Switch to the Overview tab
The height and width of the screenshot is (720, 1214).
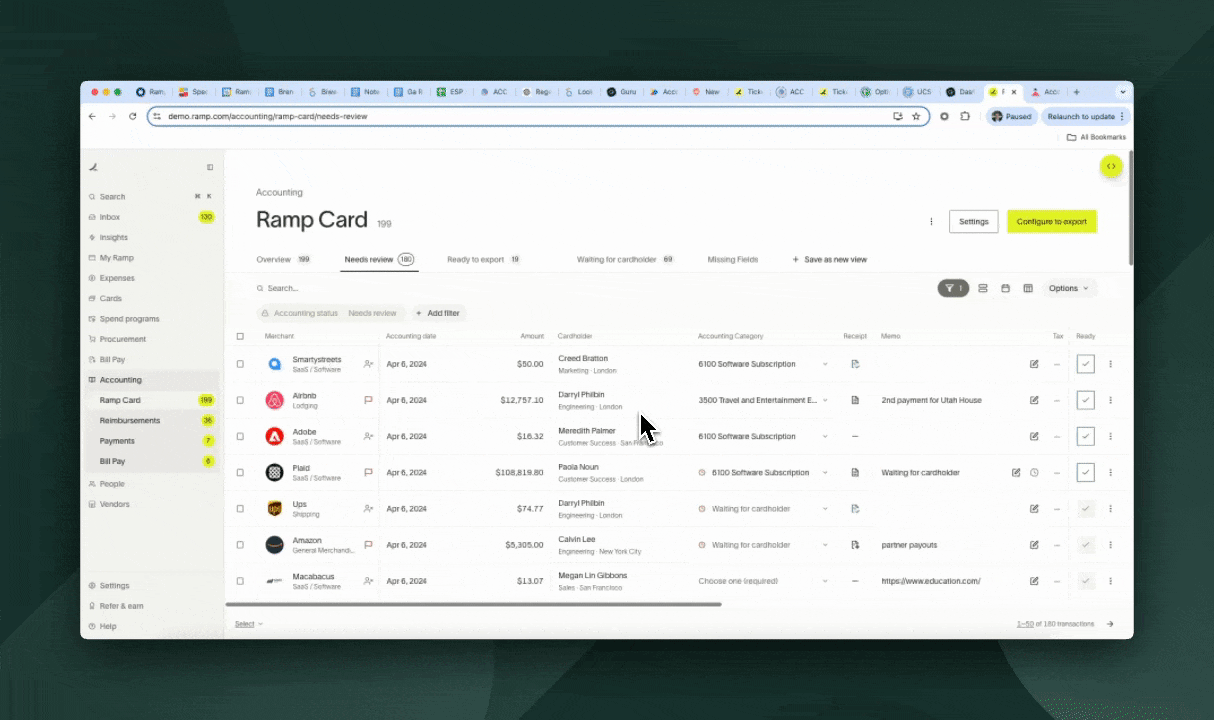[284, 259]
